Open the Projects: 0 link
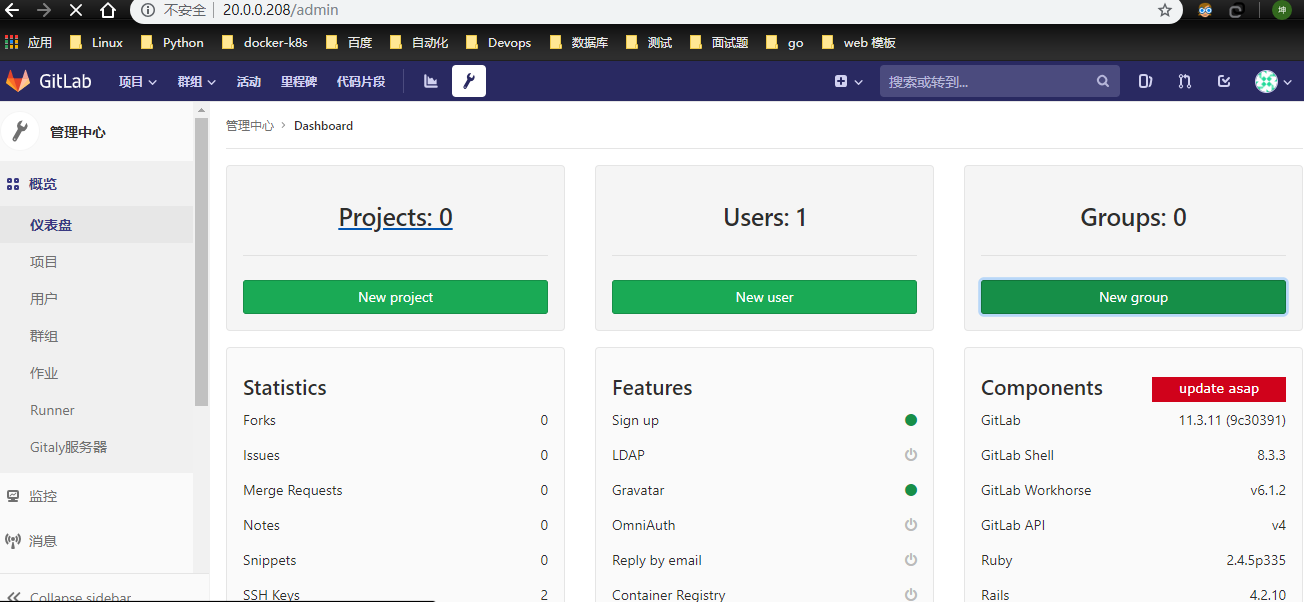 395,217
